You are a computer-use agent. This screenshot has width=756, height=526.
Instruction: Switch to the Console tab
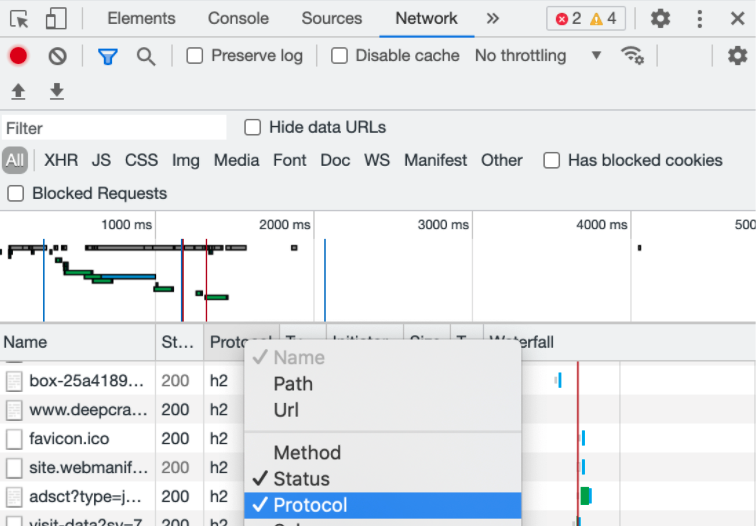coord(238,18)
